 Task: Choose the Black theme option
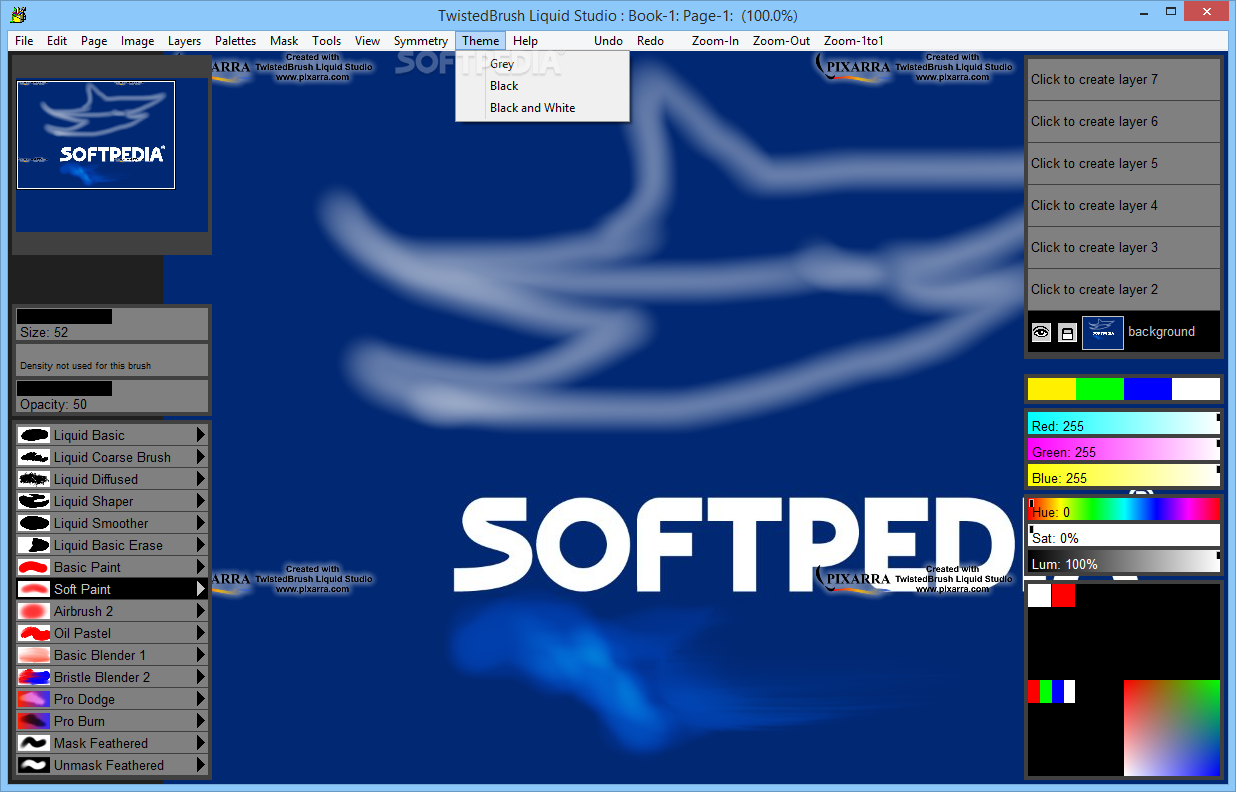pos(542,86)
